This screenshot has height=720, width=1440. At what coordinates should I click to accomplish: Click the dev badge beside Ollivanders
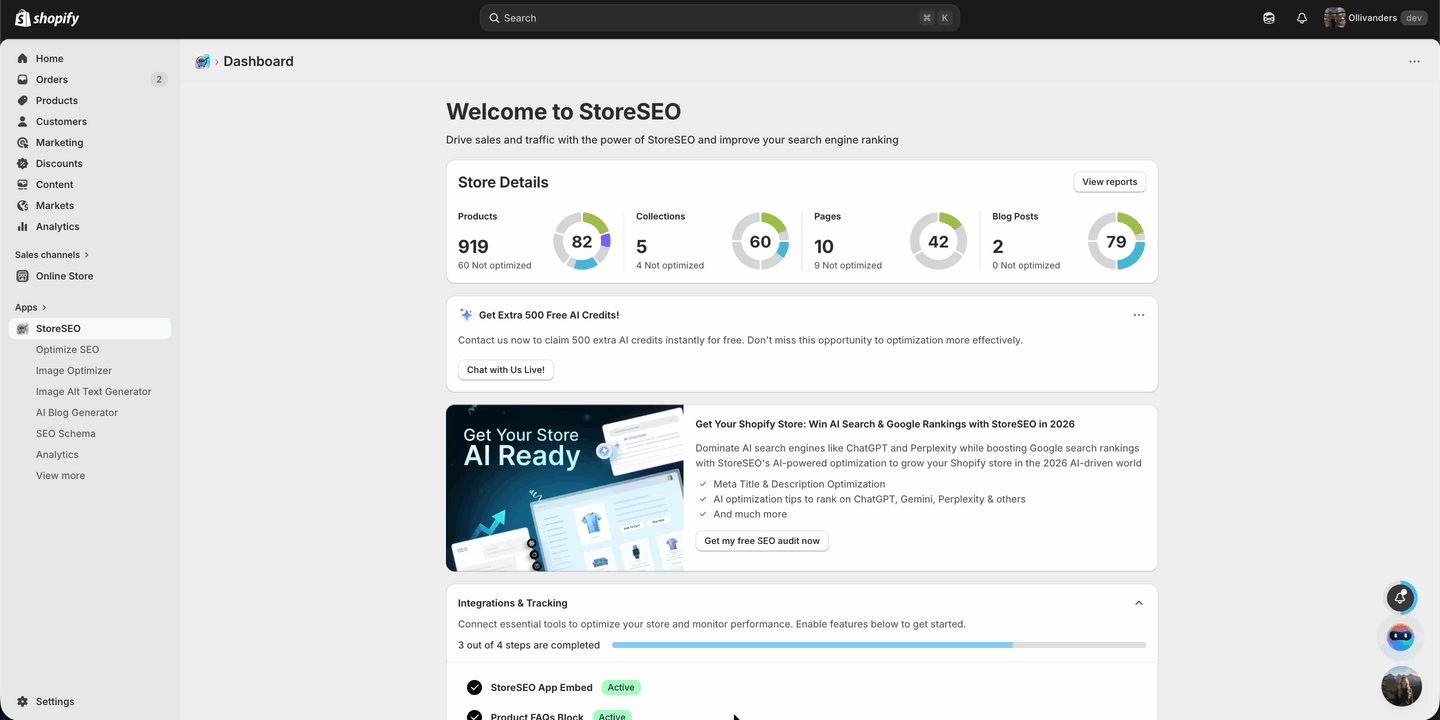coord(1413,18)
